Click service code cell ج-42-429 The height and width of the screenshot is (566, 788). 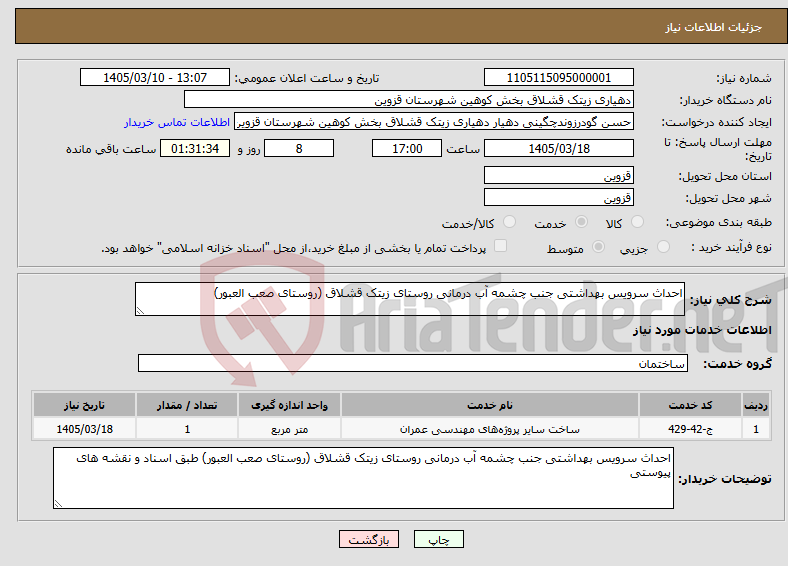click(691, 429)
